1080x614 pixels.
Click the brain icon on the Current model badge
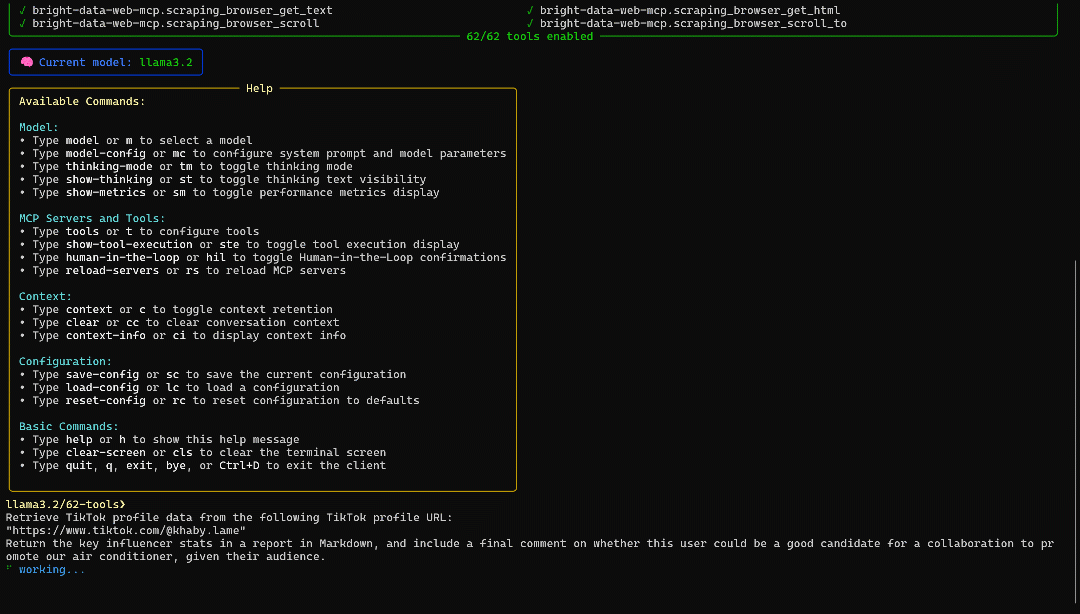pyautogui.click(x=26, y=61)
